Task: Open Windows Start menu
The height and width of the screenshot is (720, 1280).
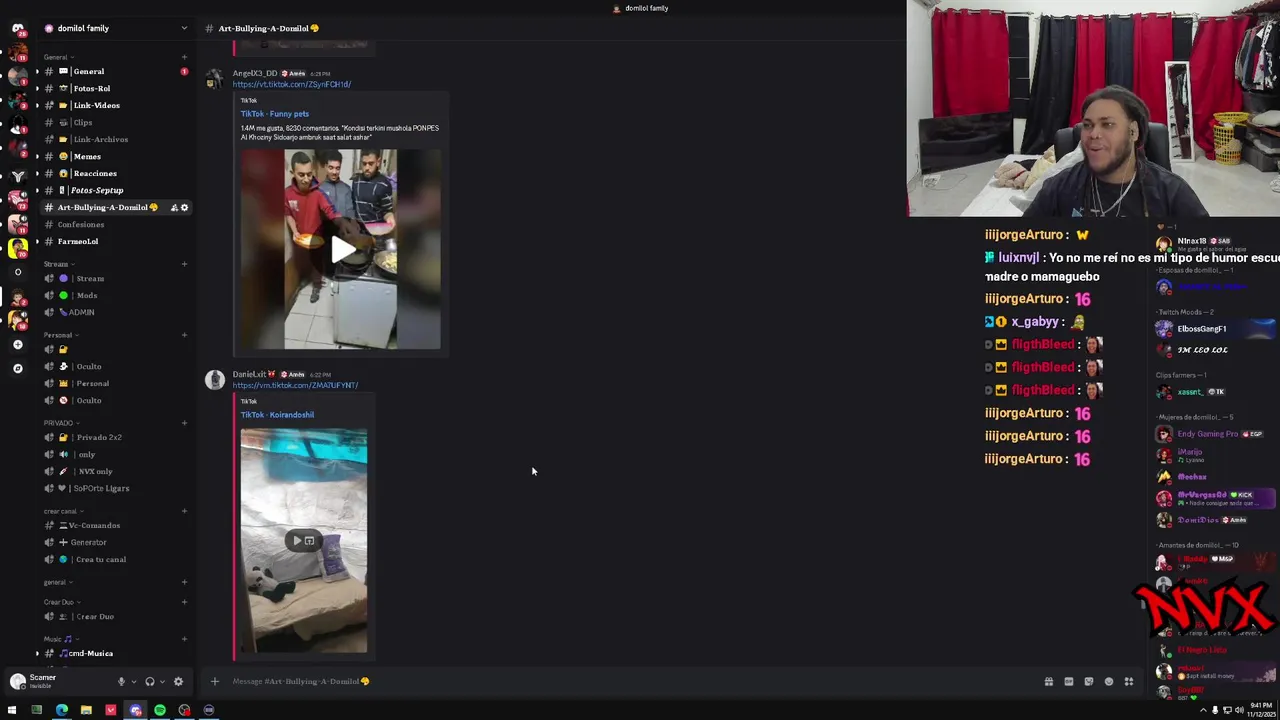Action: pos(12,710)
